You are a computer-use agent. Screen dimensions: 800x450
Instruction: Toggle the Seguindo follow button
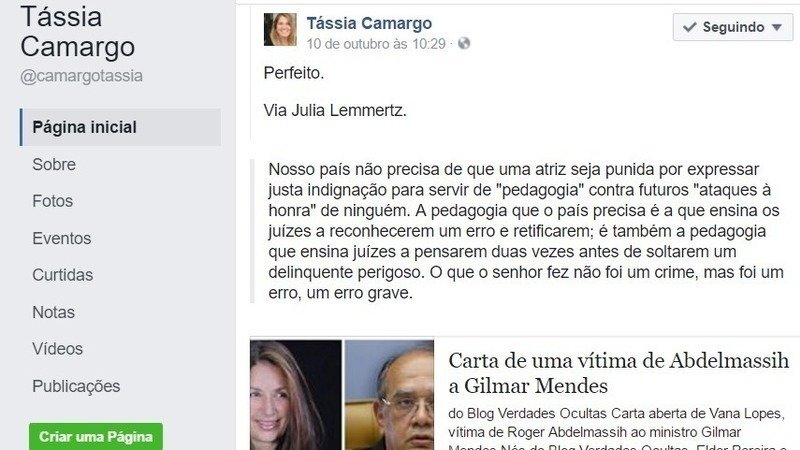pyautogui.click(x=733, y=27)
